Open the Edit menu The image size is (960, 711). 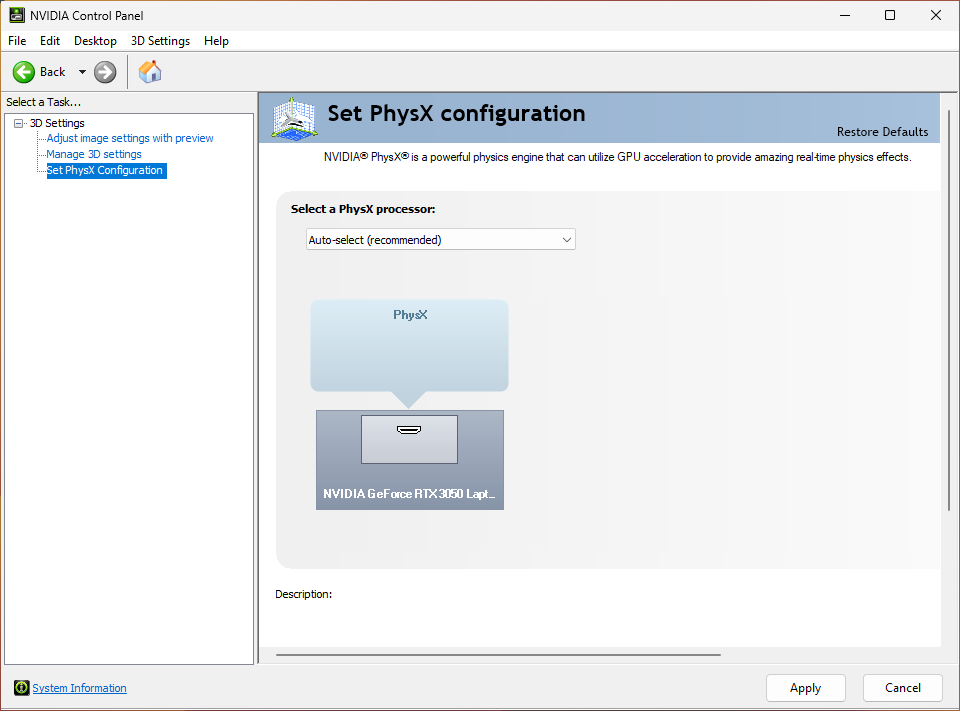(50, 41)
